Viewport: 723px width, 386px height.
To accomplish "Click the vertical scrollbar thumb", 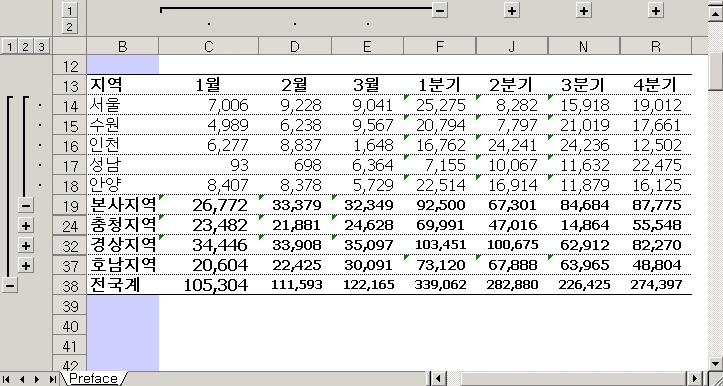I will tap(715, 71).
